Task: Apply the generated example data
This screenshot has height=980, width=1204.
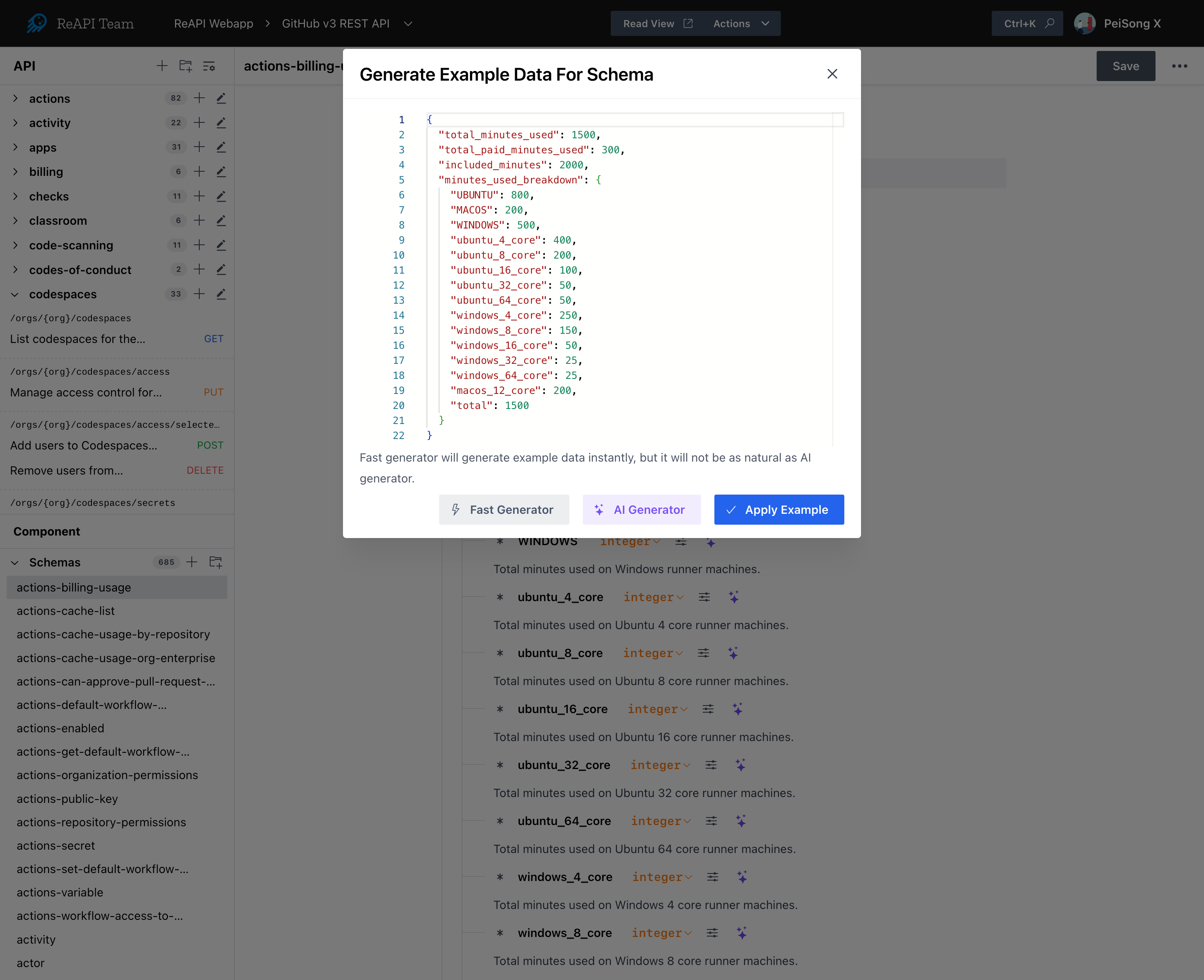Action: coord(778,510)
